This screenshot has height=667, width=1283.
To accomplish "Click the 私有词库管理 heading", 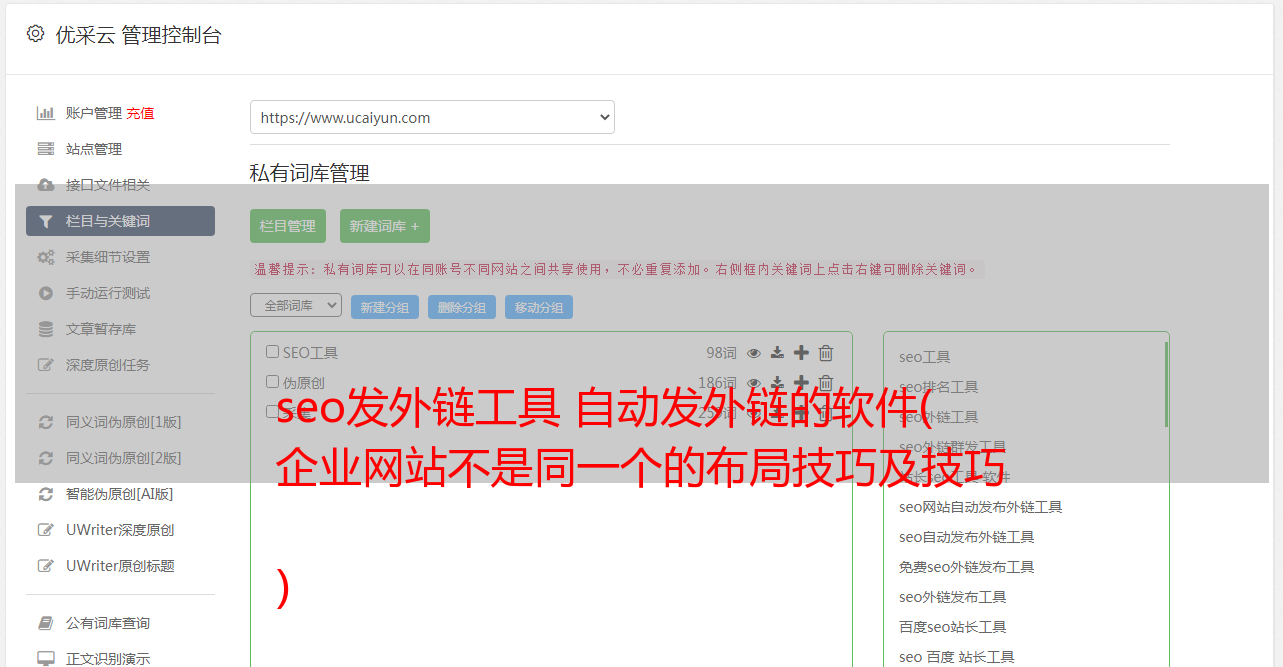I will click(x=310, y=173).
